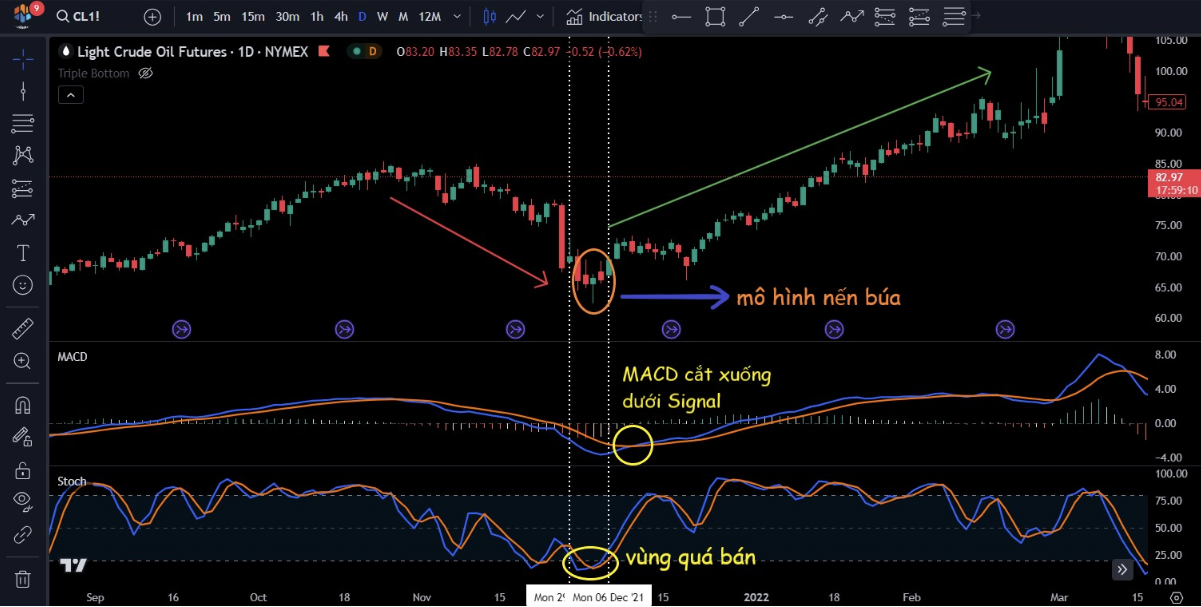
Task: Click the trash remove drawings icon
Action: point(22,579)
